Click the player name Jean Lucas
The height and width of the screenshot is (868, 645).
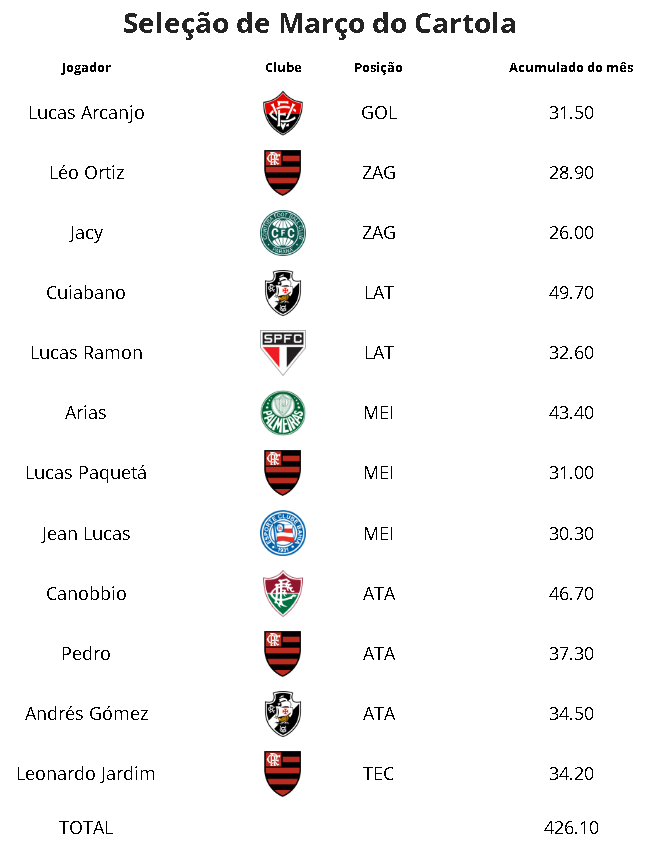(x=86, y=534)
